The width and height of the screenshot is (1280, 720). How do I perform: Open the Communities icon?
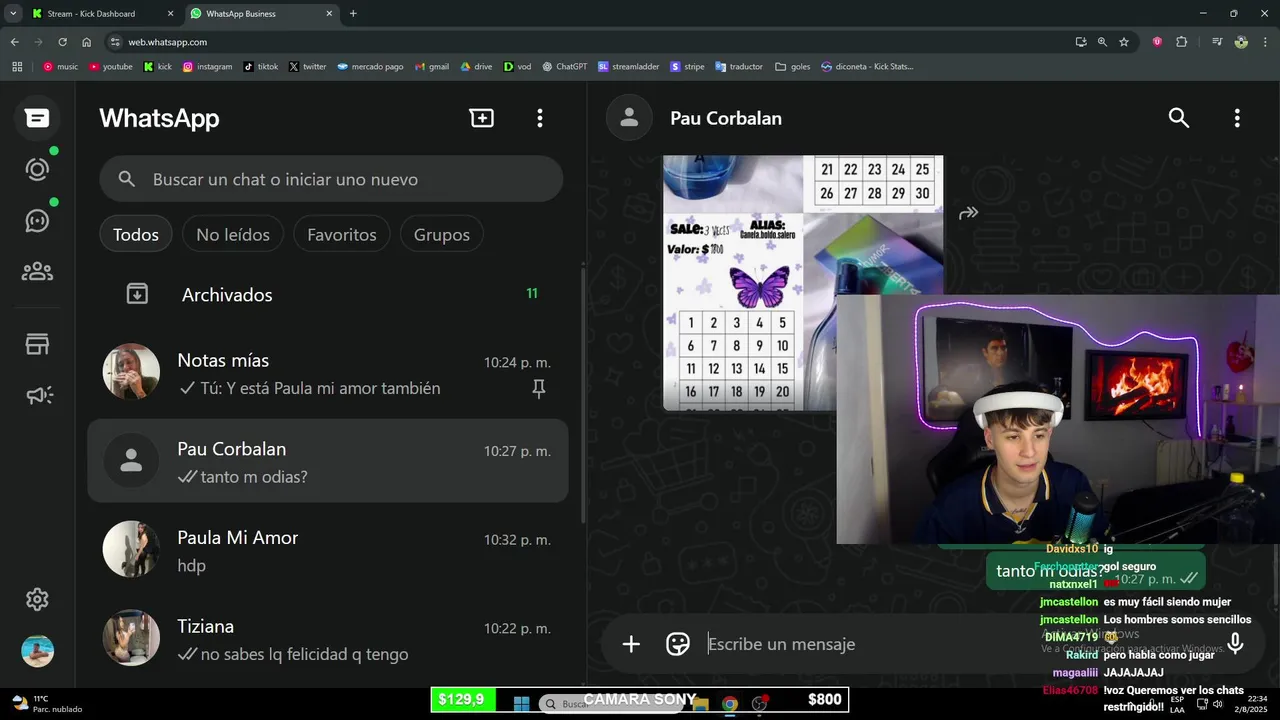pos(37,271)
